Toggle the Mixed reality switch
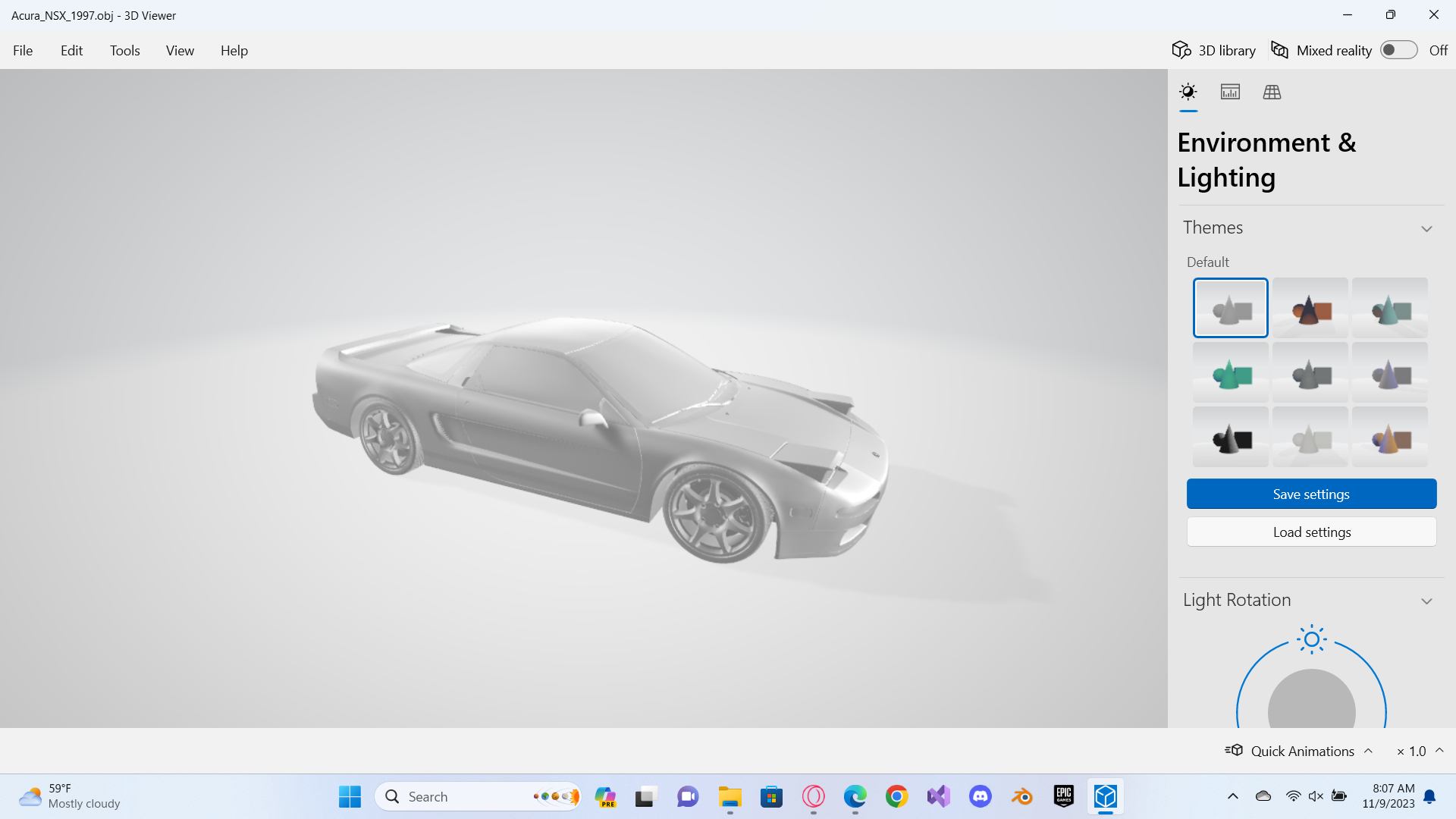 [x=1398, y=50]
